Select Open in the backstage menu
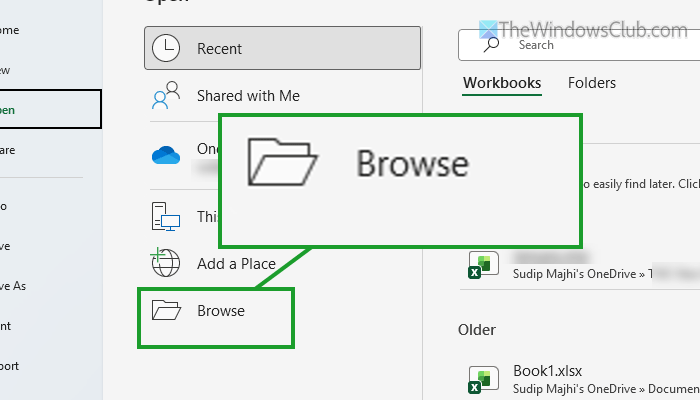The width and height of the screenshot is (700, 400). point(50,109)
